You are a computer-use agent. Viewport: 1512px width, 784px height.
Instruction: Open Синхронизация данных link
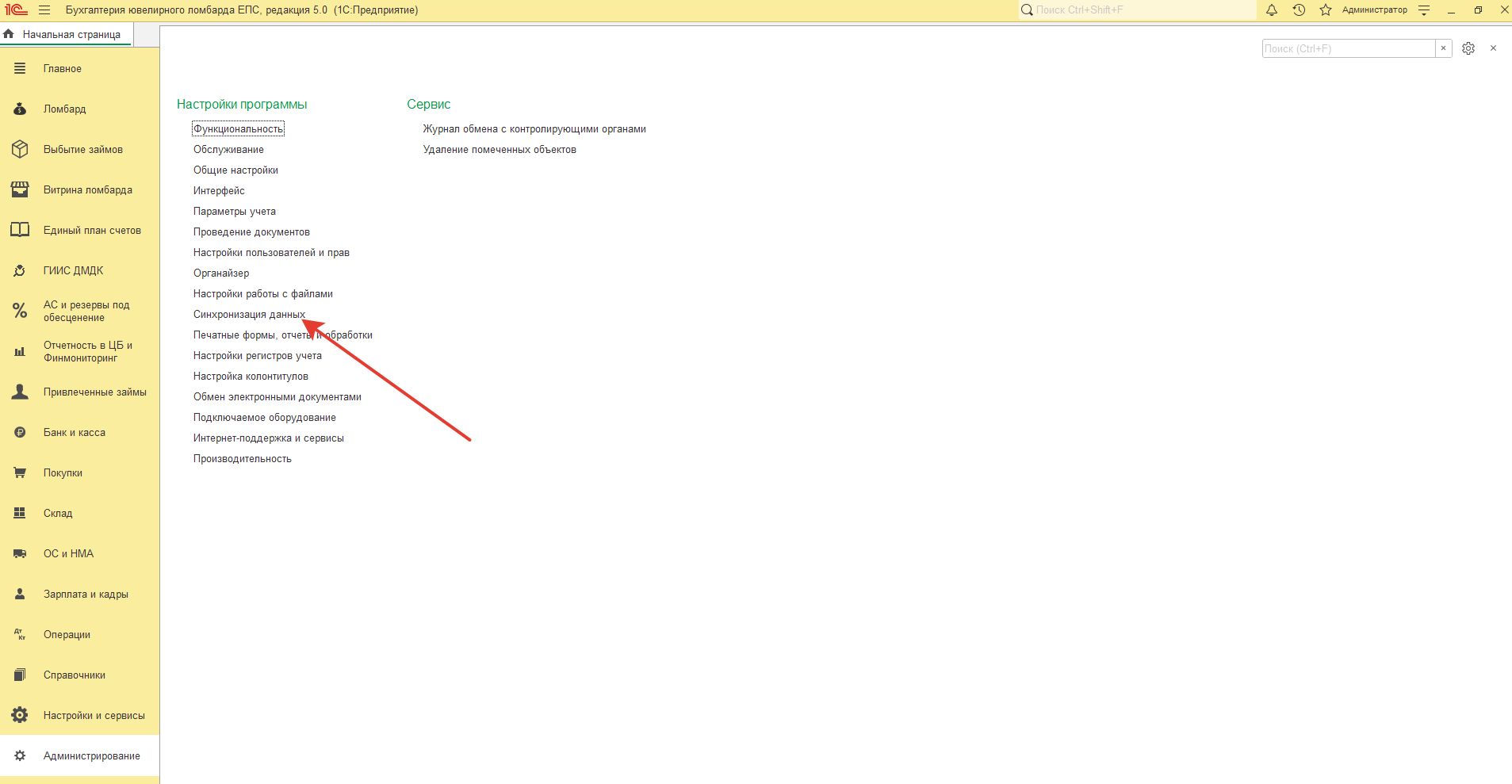coord(249,315)
